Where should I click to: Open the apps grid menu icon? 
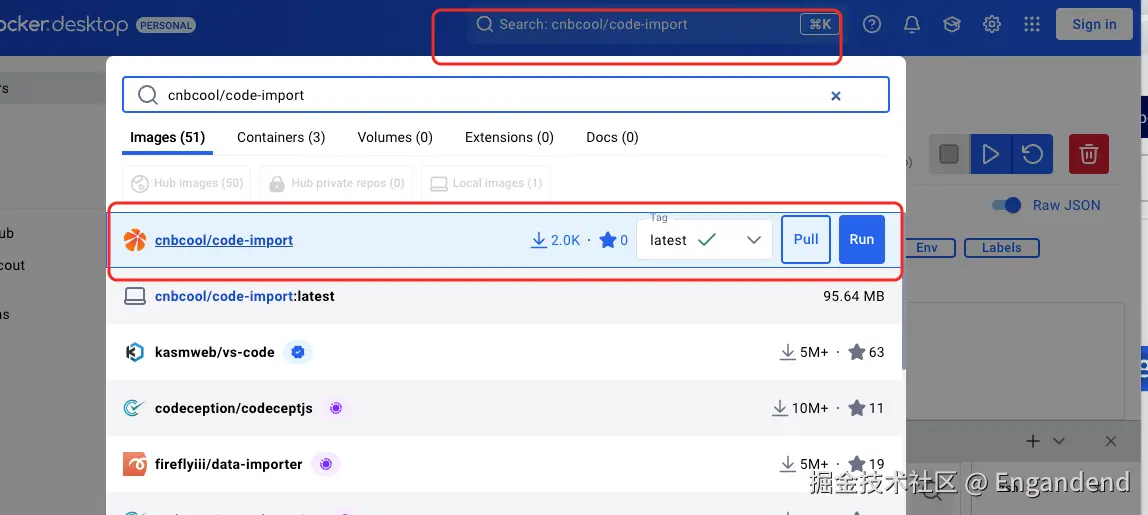[1032, 24]
